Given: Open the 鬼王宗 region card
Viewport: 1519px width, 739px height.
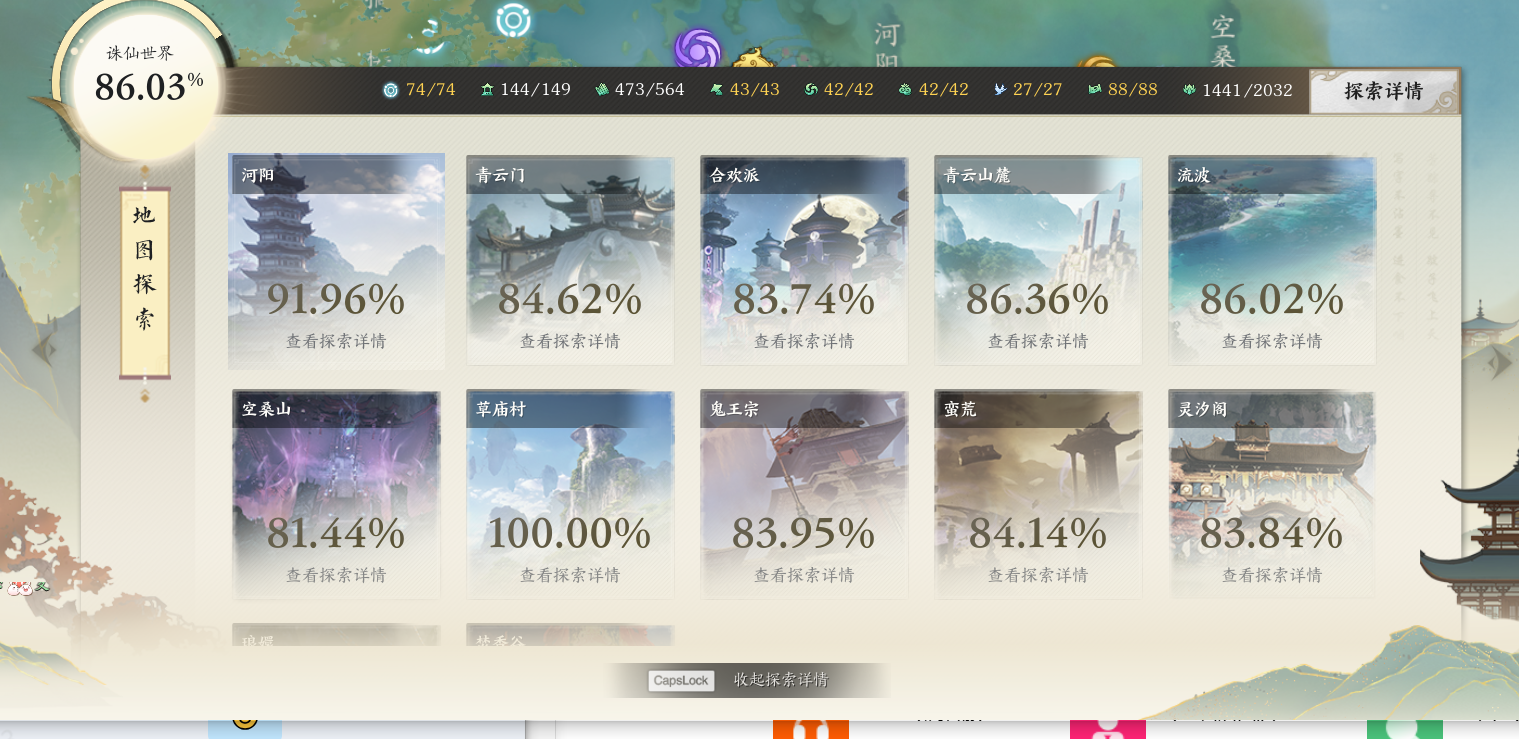Looking at the screenshot, I should (804, 495).
